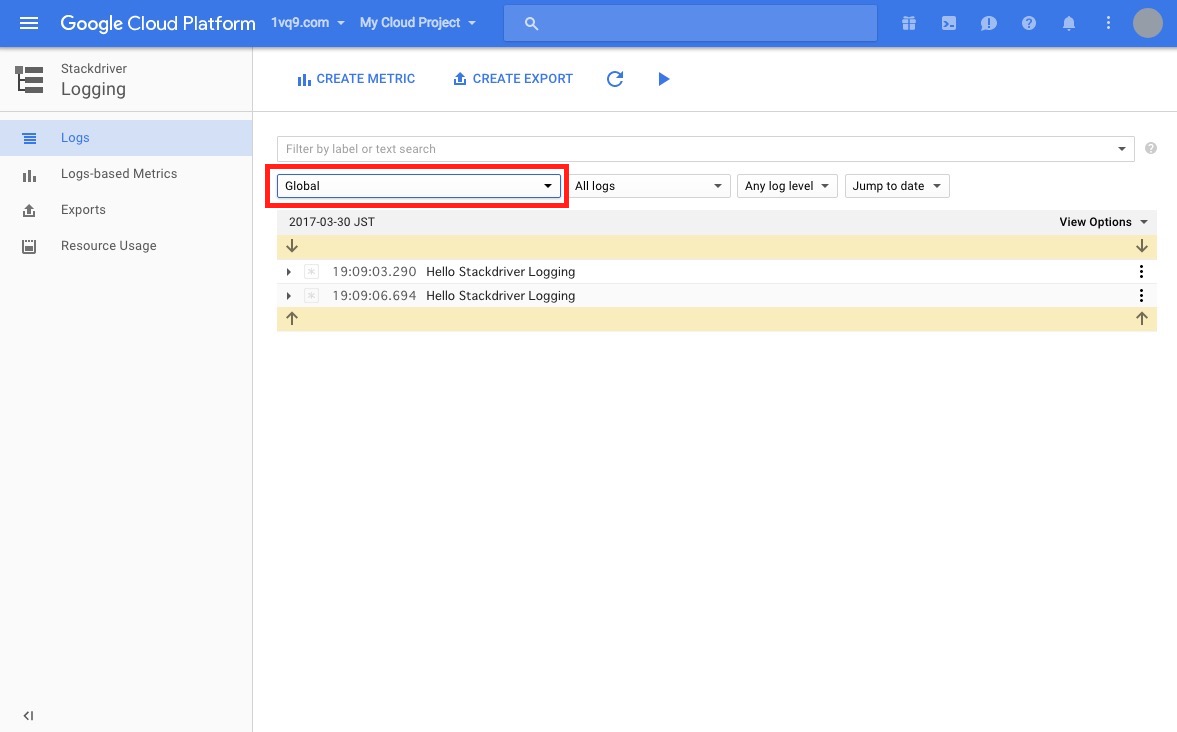Open Logs-based Metrics page
The height and width of the screenshot is (732, 1177).
click(x=126, y=174)
